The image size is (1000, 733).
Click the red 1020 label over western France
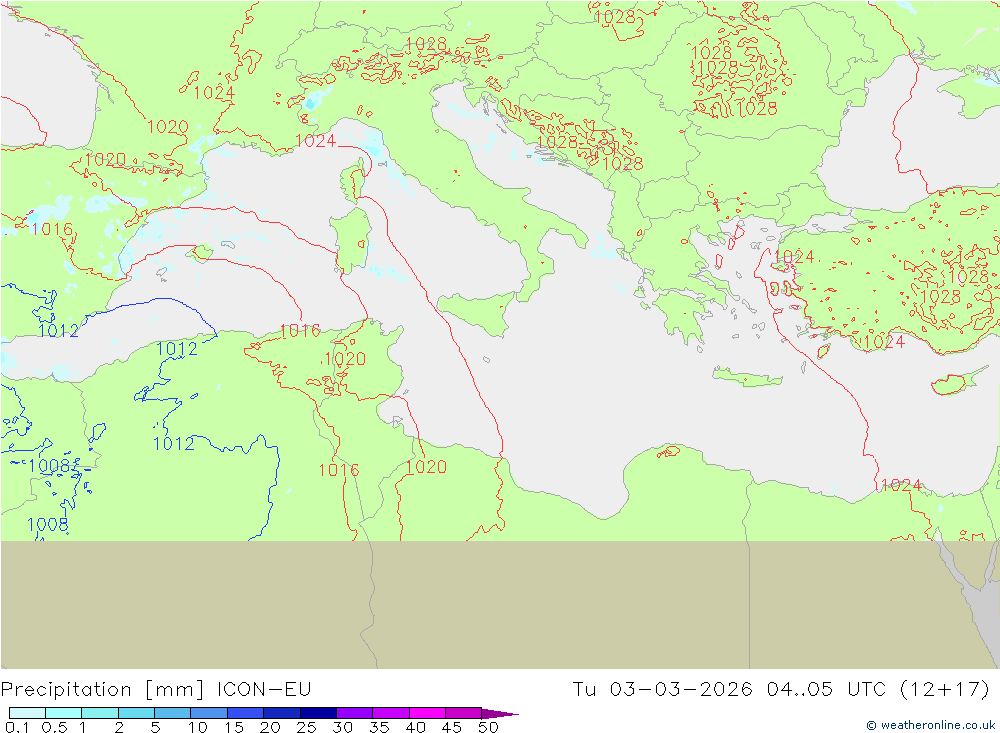(x=168, y=127)
